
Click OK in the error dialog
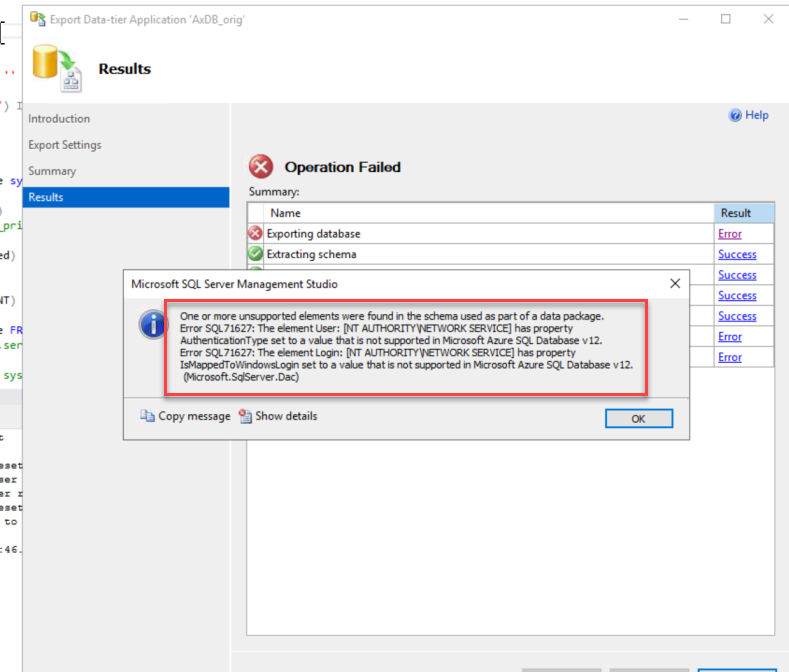tap(639, 418)
